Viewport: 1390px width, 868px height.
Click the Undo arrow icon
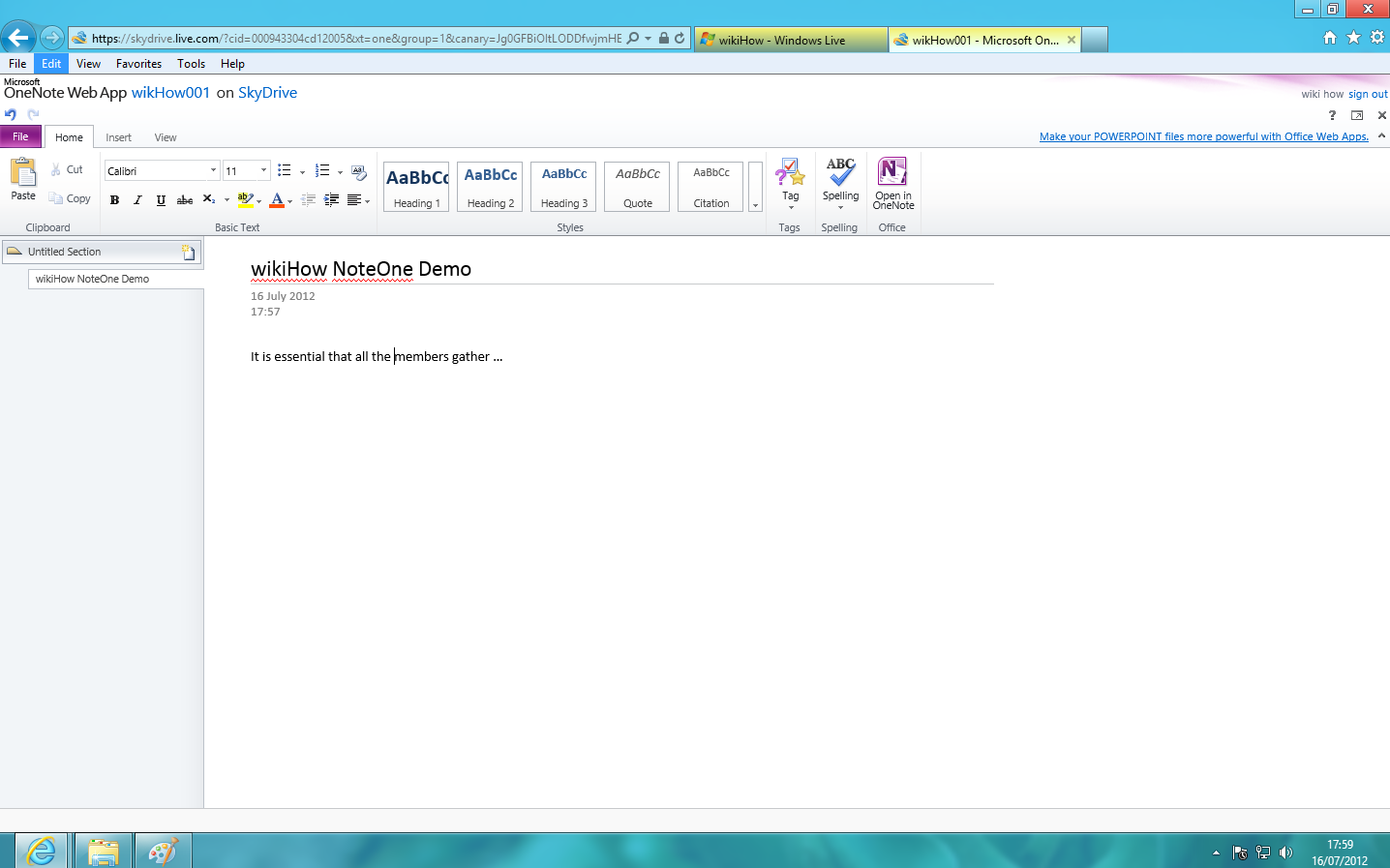tap(11, 114)
